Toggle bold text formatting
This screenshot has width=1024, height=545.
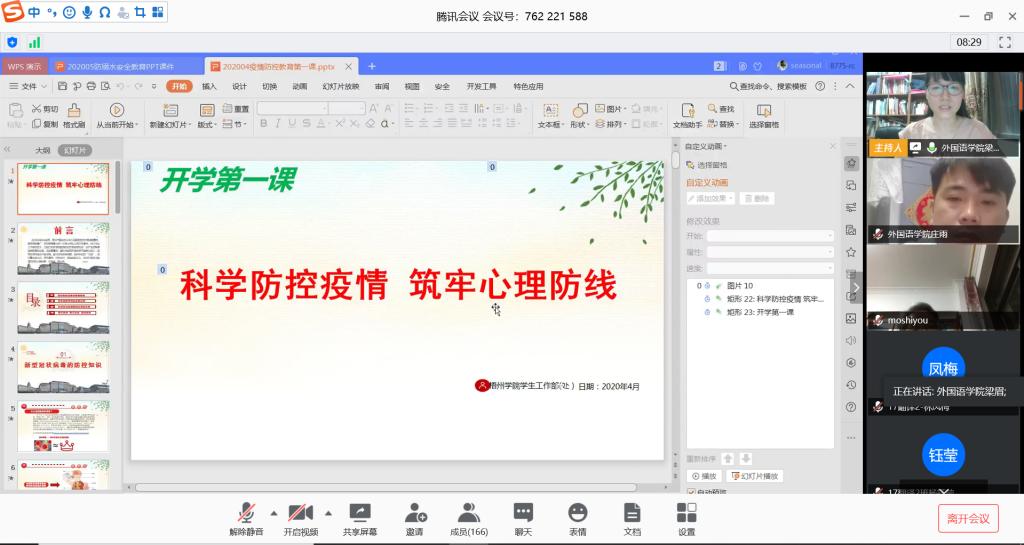263,123
